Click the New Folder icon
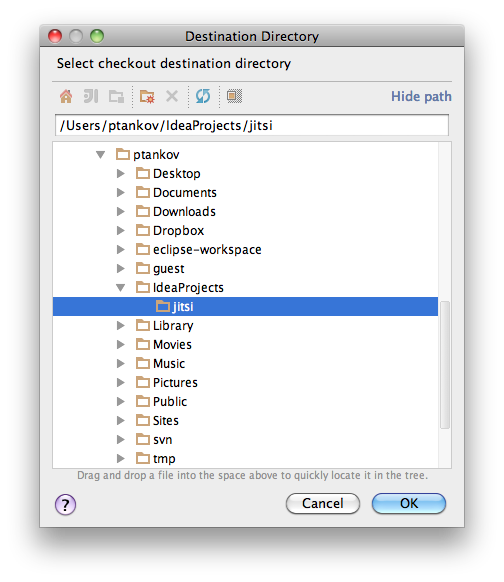Screen dimensions: 504x582 [147, 97]
